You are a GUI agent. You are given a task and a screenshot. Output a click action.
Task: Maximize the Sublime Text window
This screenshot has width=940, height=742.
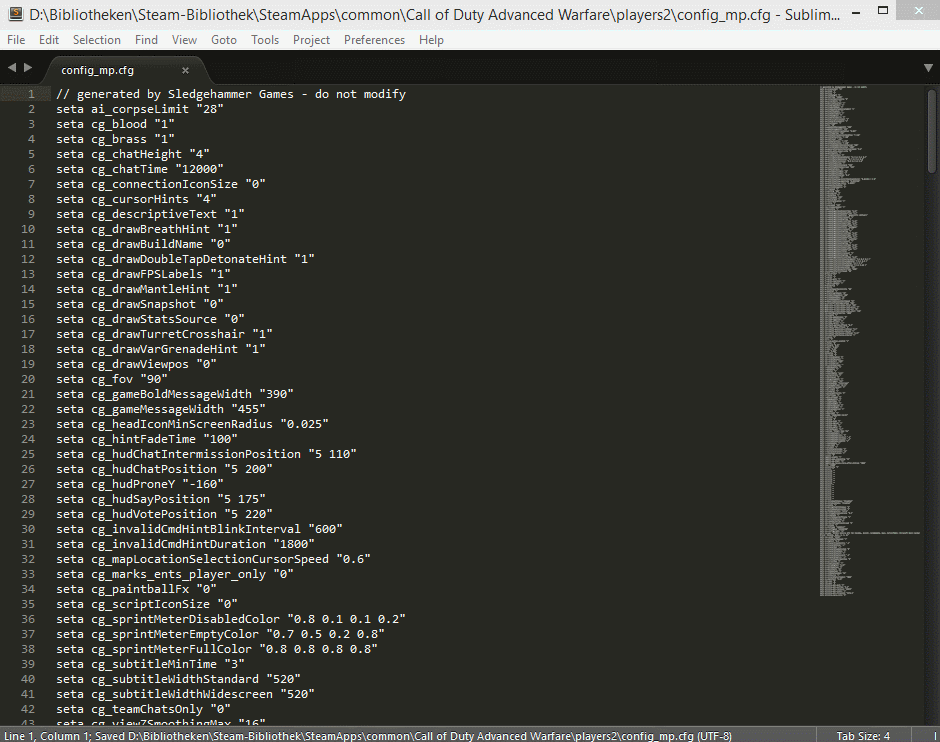[x=883, y=10]
